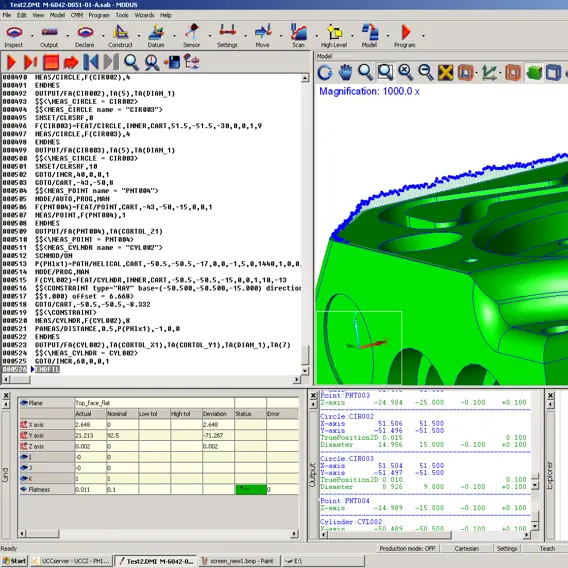Open the Windows Start button
Image resolution: width=568 pixels, height=568 pixels.
pyautogui.click(x=14, y=561)
